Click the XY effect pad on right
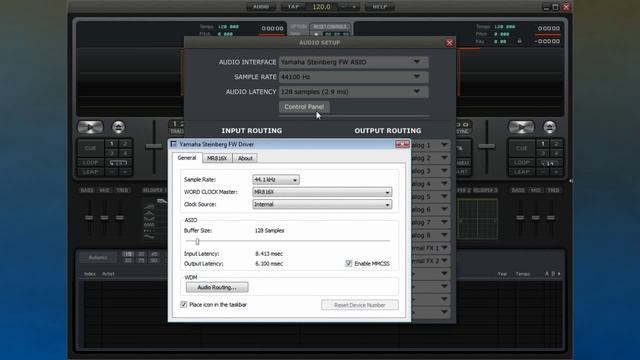Image resolution: width=640 pixels, height=360 pixels. click(x=477, y=219)
